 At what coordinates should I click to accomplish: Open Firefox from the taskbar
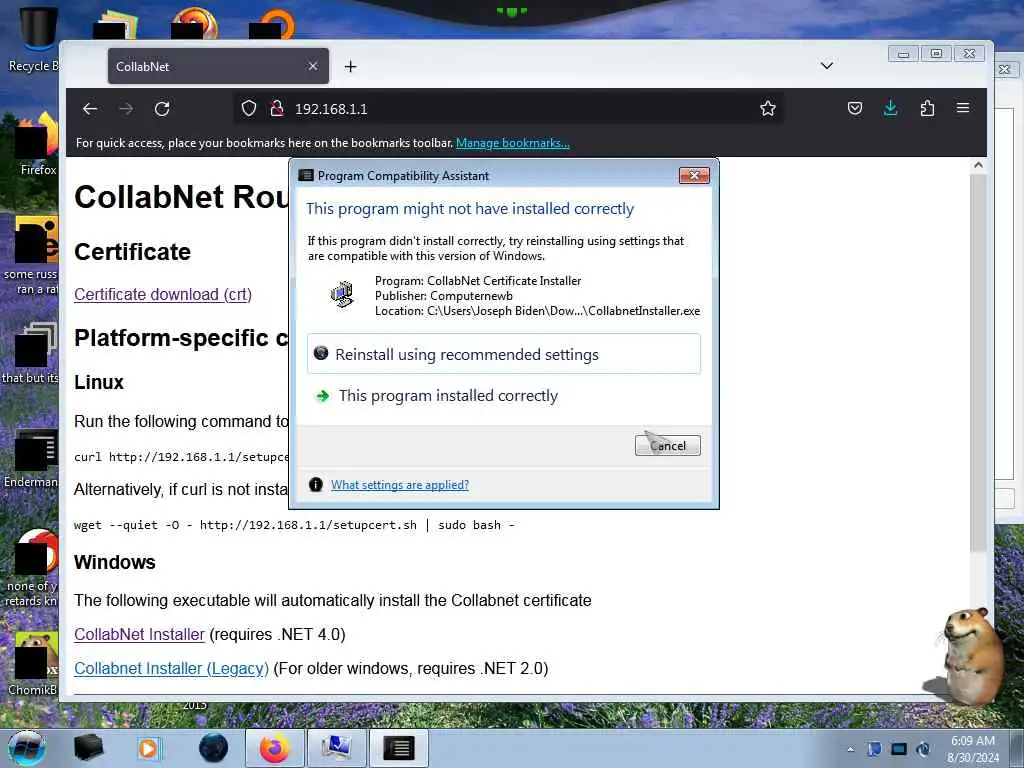pos(274,748)
